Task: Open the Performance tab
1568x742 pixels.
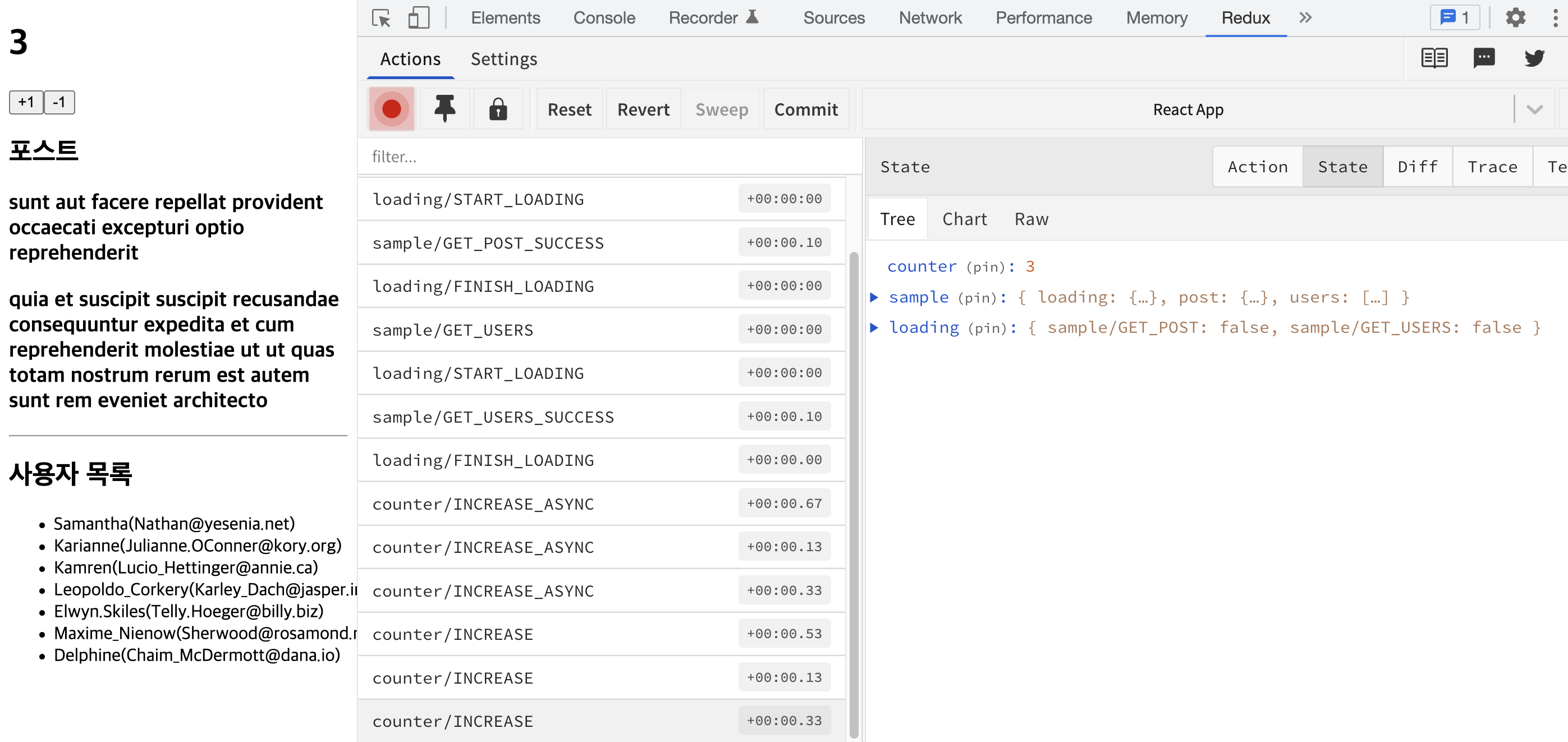Action: pos(1043,17)
